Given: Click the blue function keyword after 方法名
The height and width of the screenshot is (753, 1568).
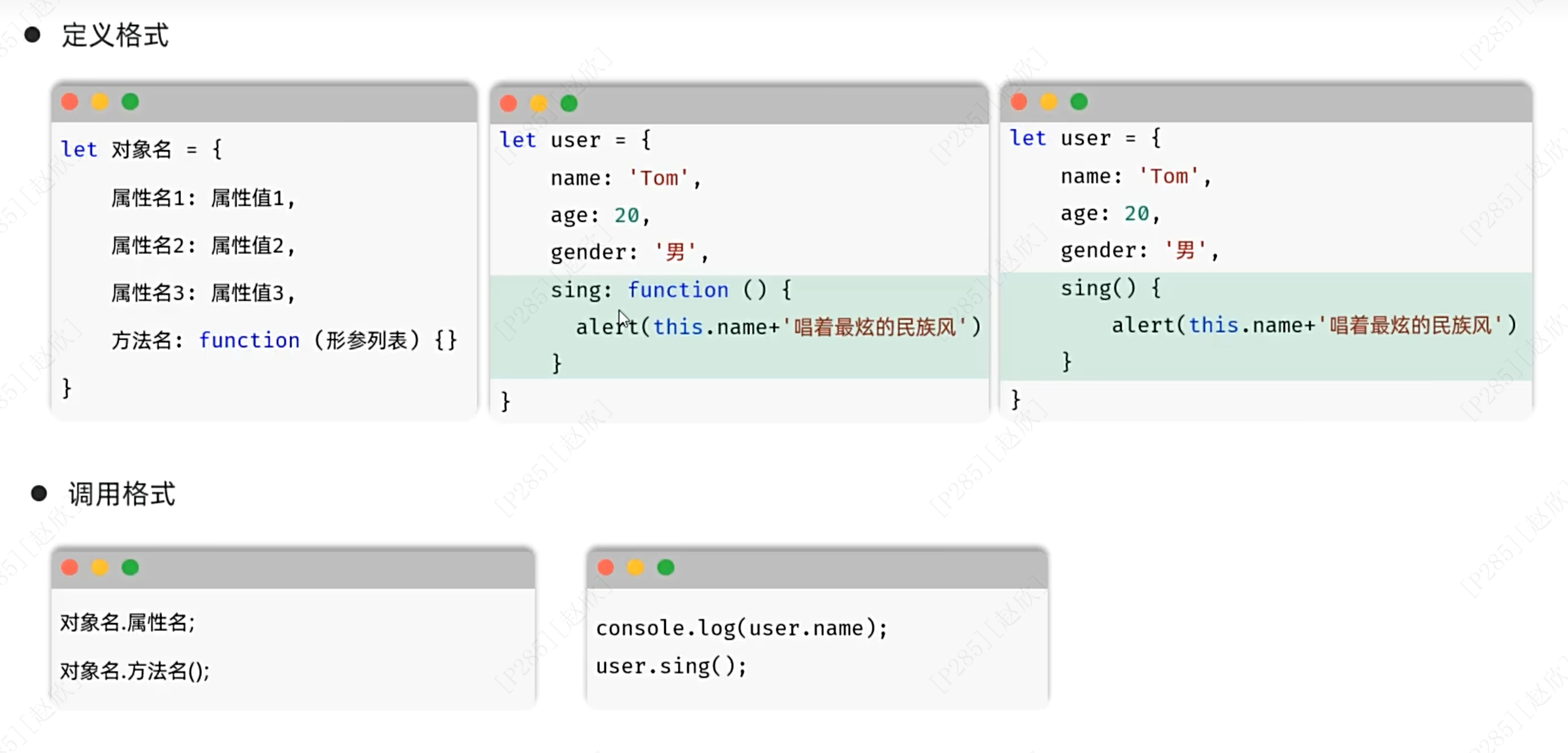Looking at the screenshot, I should pos(250,339).
